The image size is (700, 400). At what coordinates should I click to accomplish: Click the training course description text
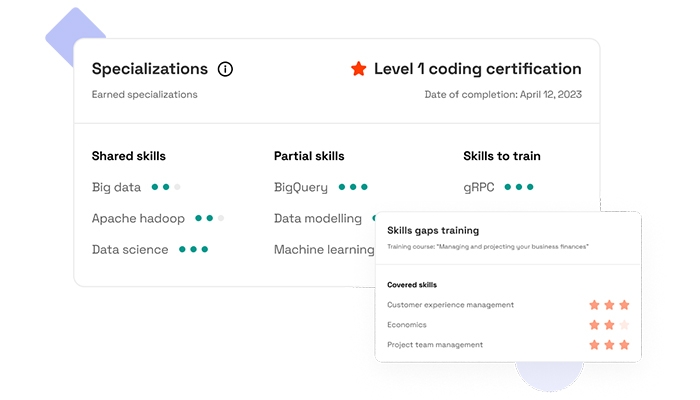488,246
